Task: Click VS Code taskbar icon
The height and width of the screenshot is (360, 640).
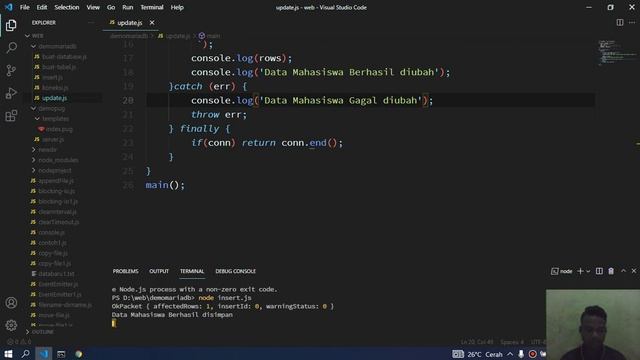Action: pyautogui.click(x=43, y=354)
